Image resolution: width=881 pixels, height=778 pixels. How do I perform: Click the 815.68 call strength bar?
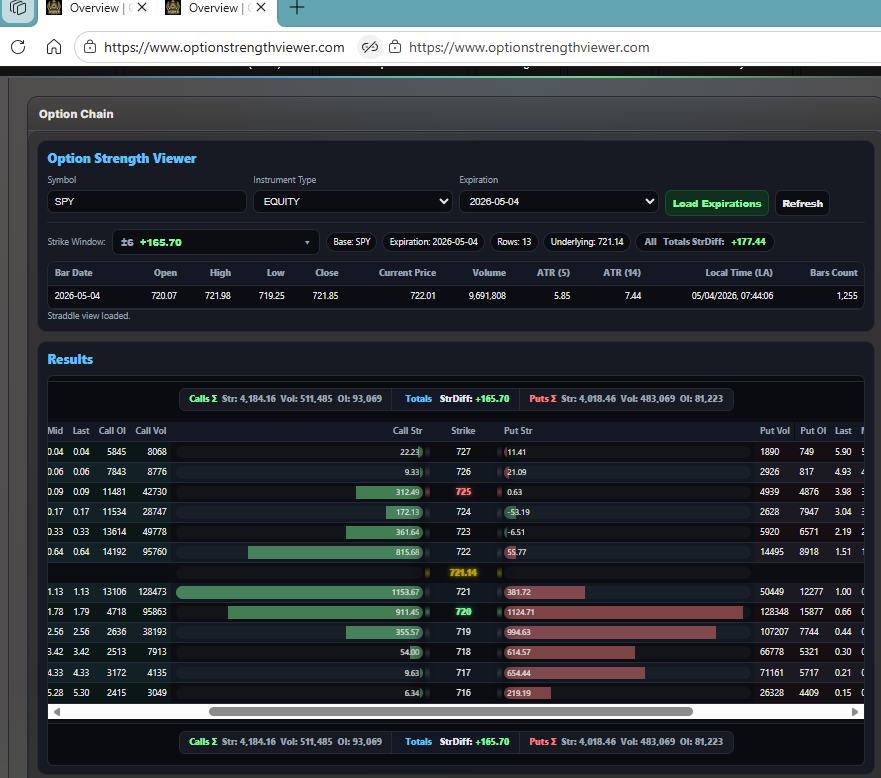335,552
